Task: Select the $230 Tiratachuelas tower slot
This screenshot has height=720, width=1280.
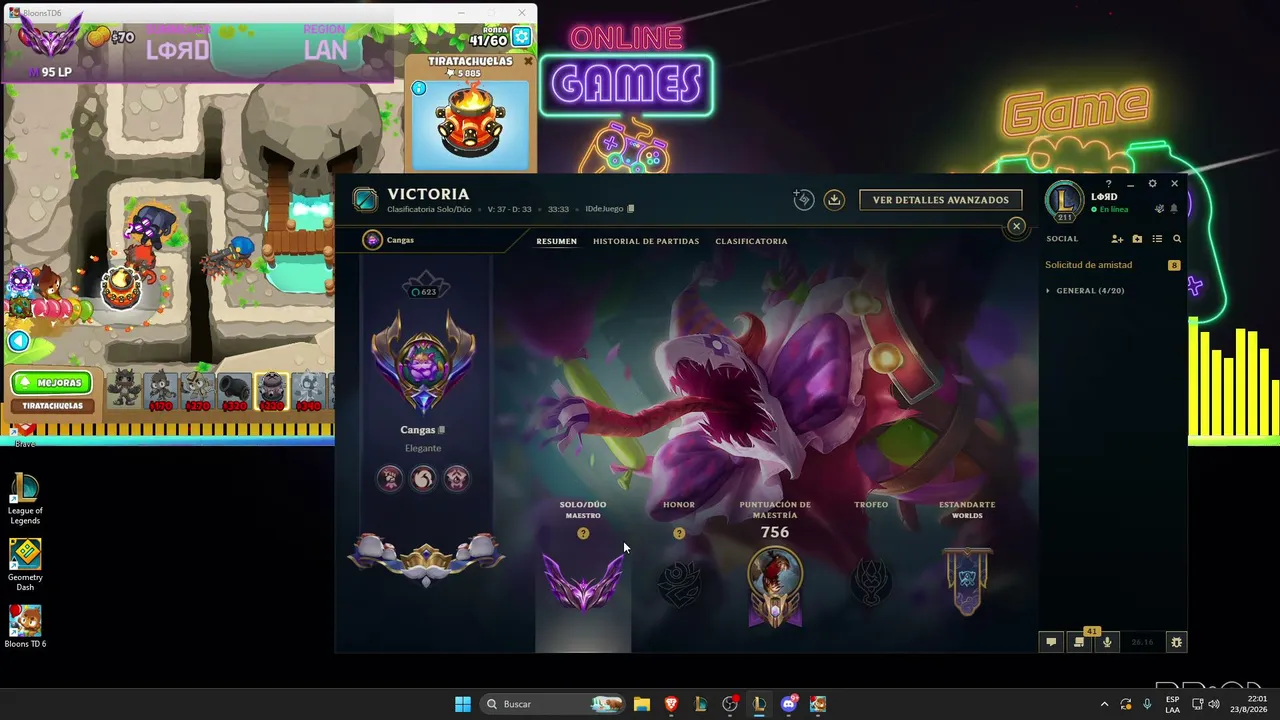Action: pos(271,390)
